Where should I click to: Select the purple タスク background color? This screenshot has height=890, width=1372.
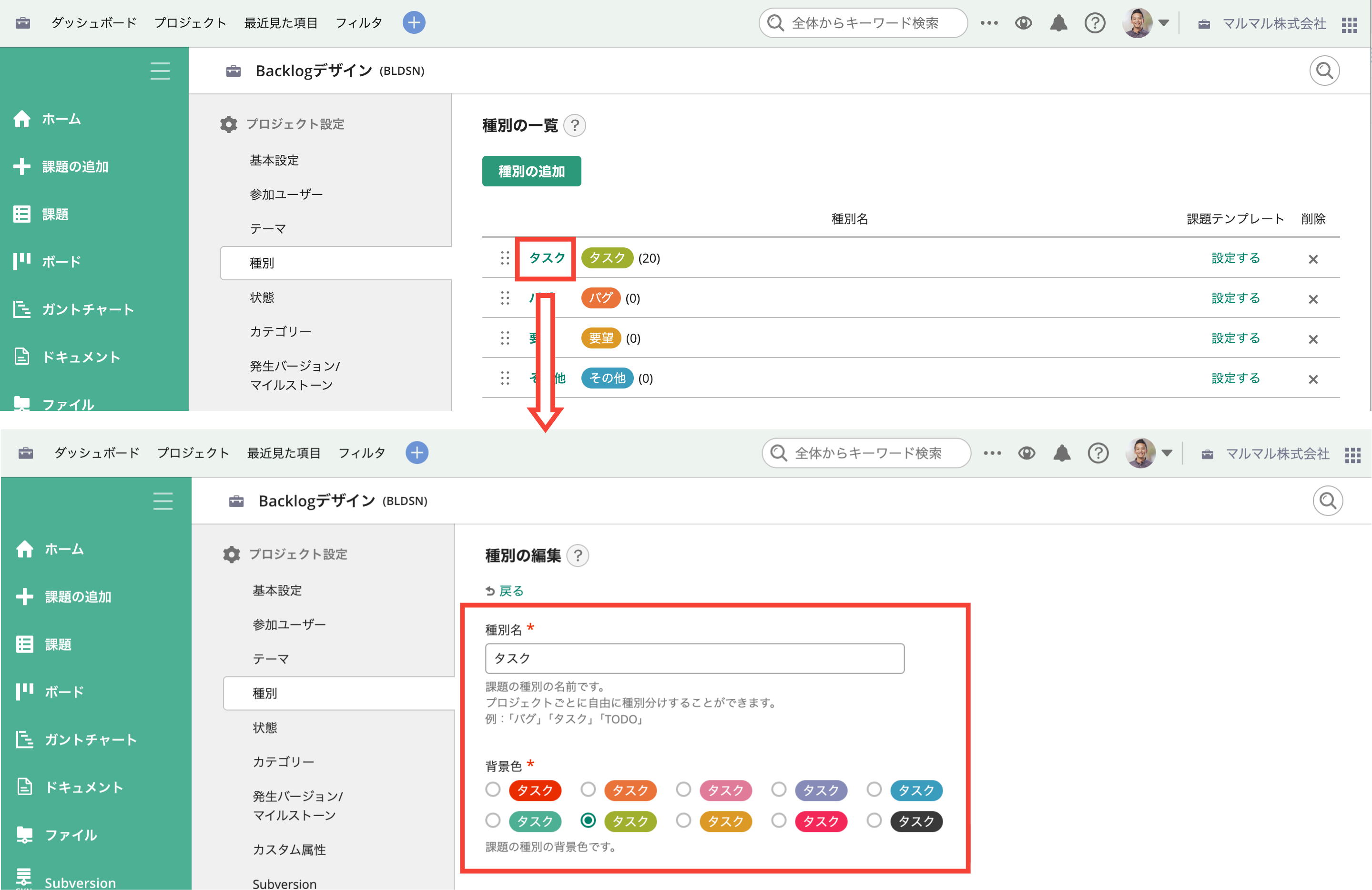coord(778,789)
